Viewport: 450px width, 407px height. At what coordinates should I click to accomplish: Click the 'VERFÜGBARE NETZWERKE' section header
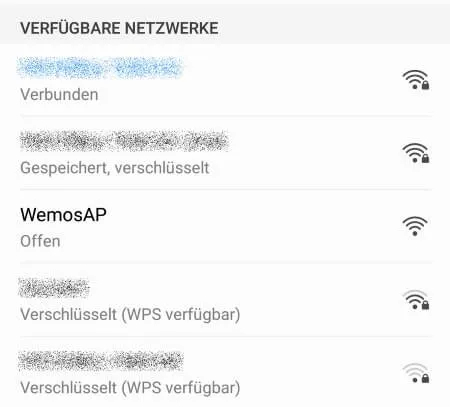click(x=119, y=28)
